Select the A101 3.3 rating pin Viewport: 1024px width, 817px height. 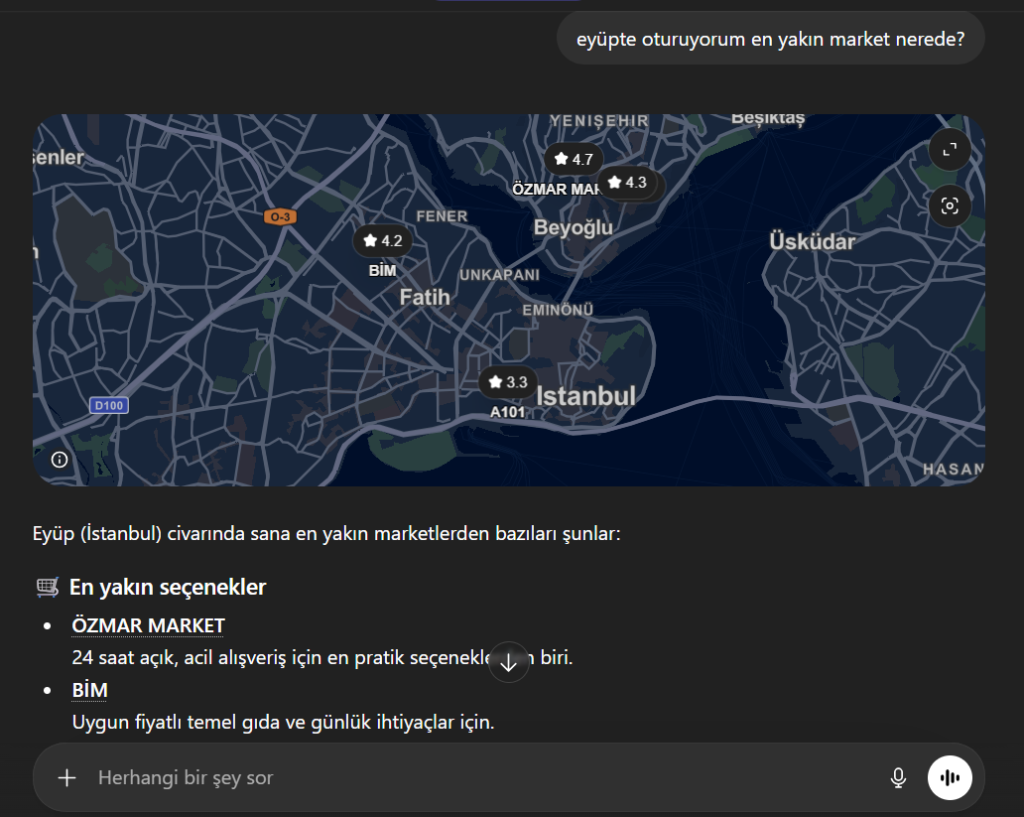coord(506,381)
